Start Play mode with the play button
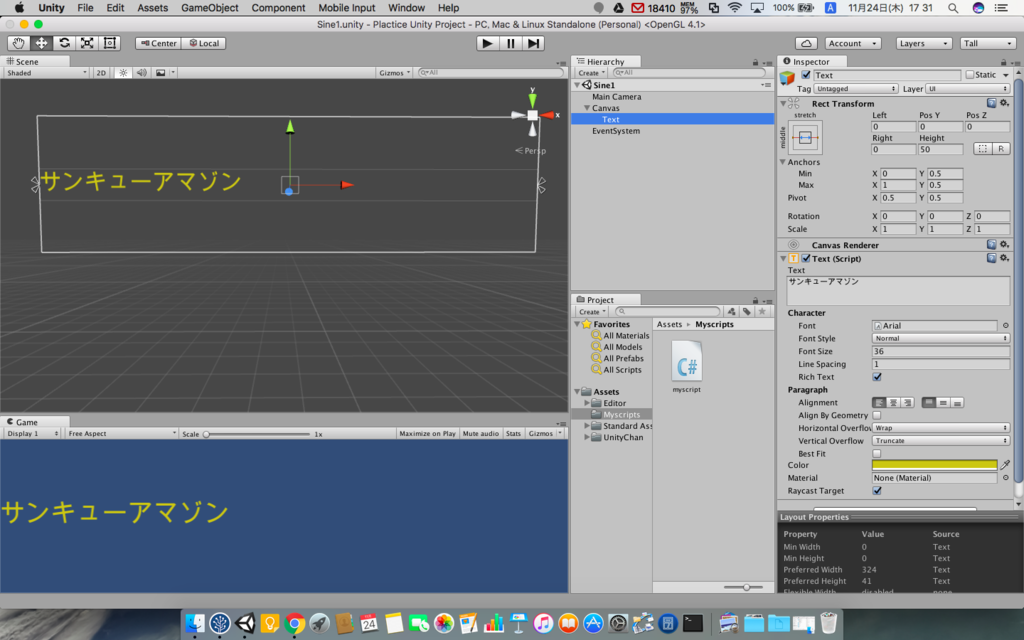The width and height of the screenshot is (1024, 640). tap(487, 43)
